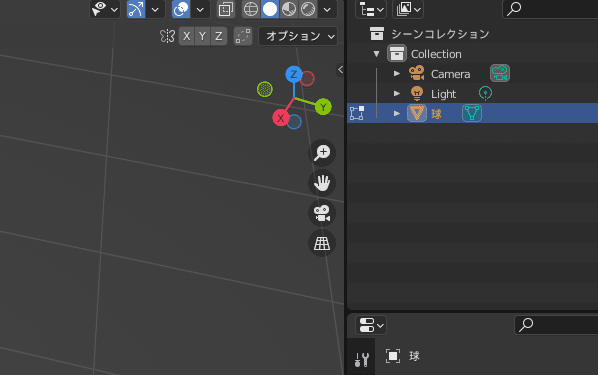Image resolution: width=598 pixels, height=375 pixels.
Task: Click the green Y axis gizmo
Action: (x=323, y=107)
